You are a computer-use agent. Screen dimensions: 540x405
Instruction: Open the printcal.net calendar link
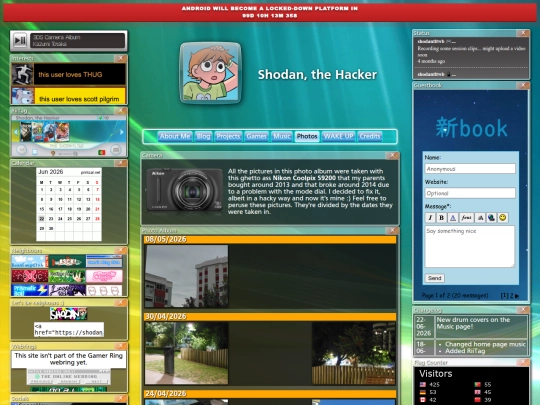click(x=91, y=172)
